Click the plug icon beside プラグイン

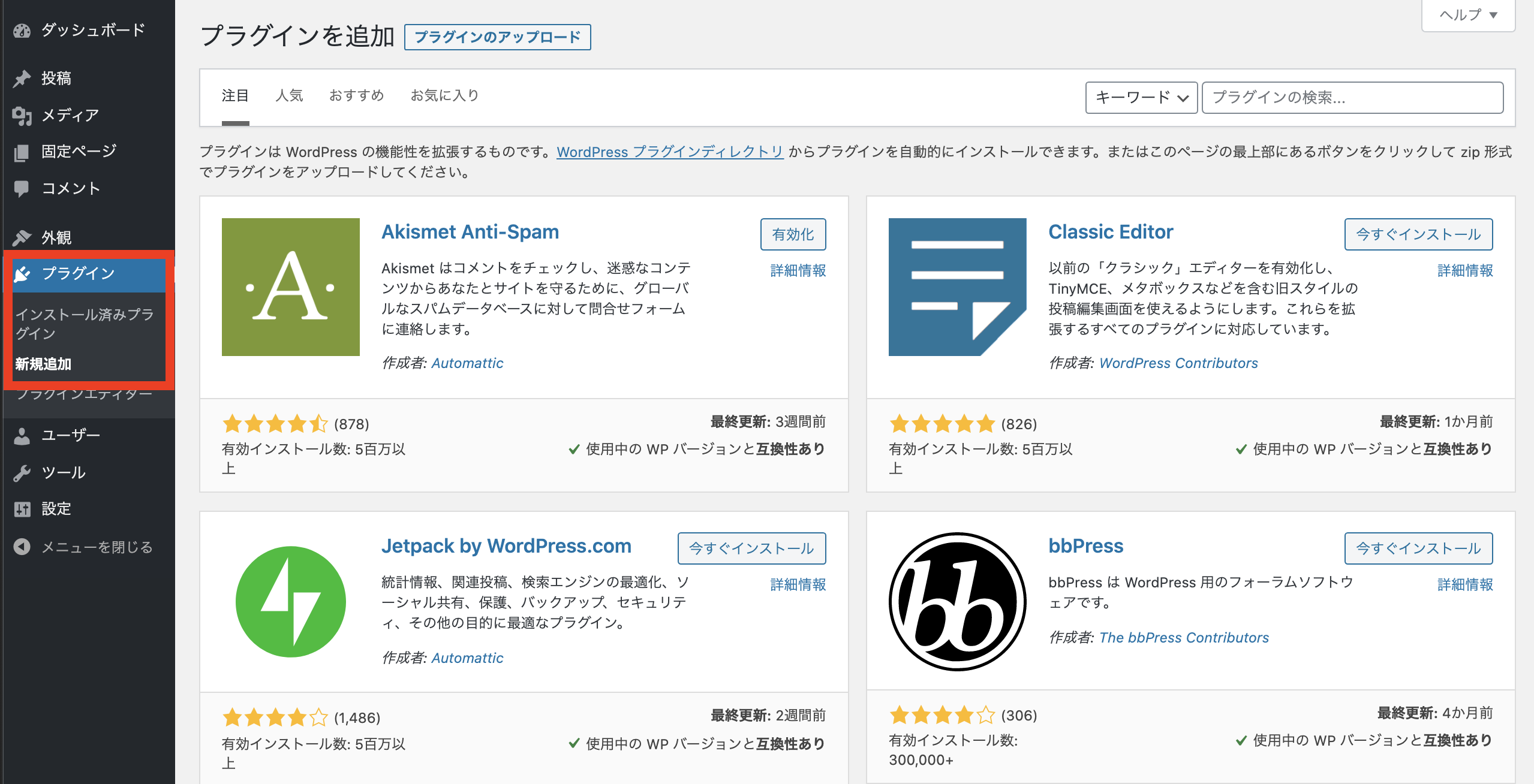coord(22,274)
